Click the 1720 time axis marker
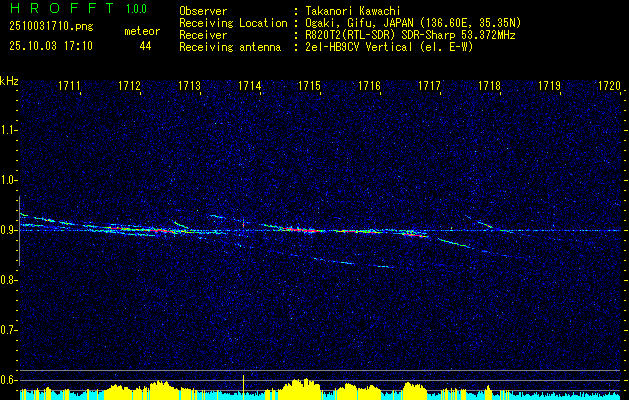Viewport: 629px width, 400px height. pyautogui.click(x=609, y=86)
